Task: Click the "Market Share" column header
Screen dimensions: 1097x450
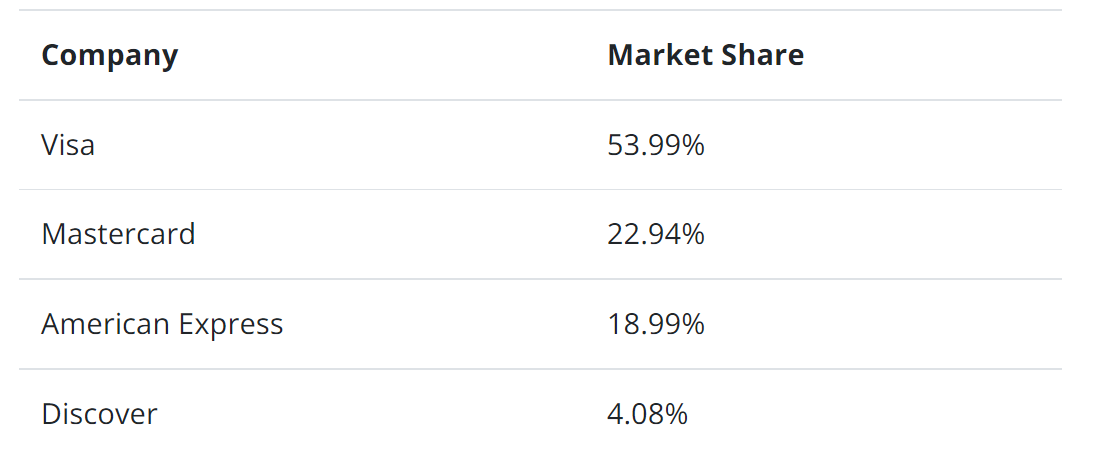Action: click(705, 55)
